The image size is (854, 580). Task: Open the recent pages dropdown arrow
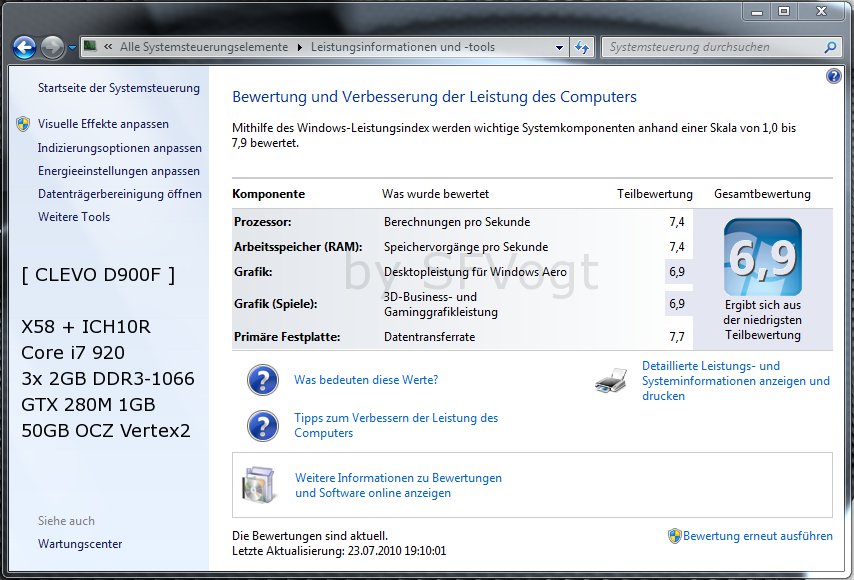tap(72, 48)
